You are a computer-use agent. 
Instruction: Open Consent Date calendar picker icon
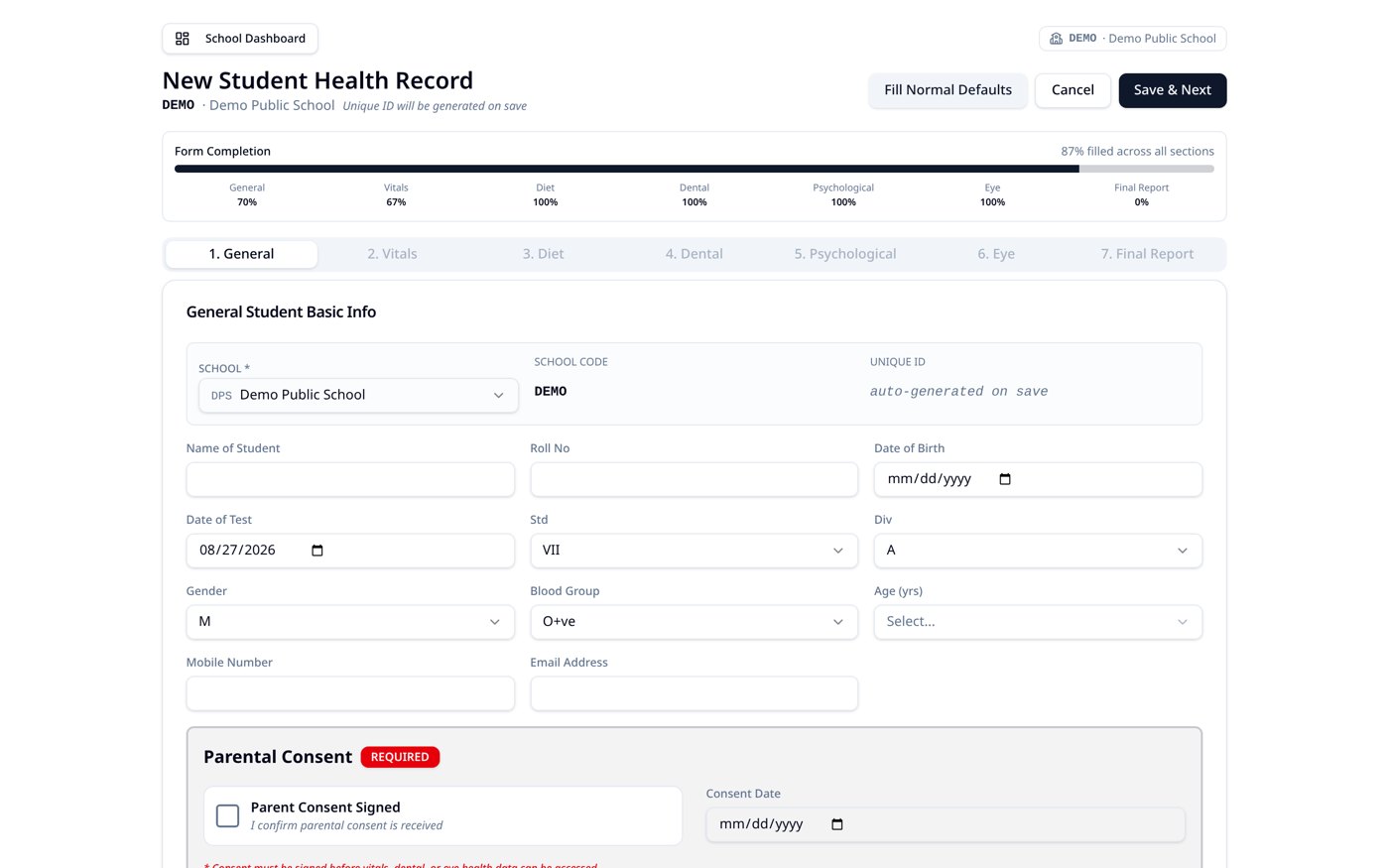pyautogui.click(x=837, y=824)
